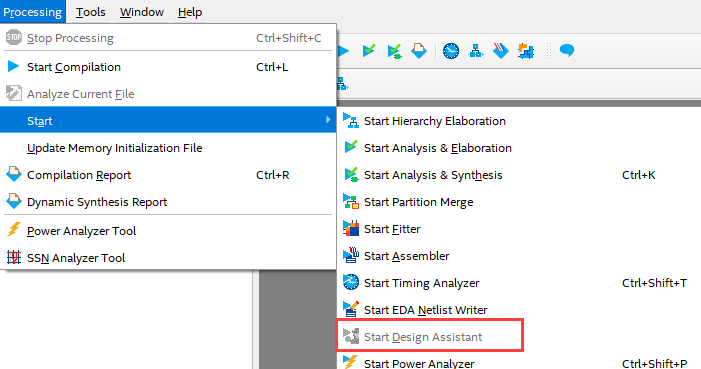
Task: Click the blue speech bubble toolbar icon
Action: [x=566, y=50]
